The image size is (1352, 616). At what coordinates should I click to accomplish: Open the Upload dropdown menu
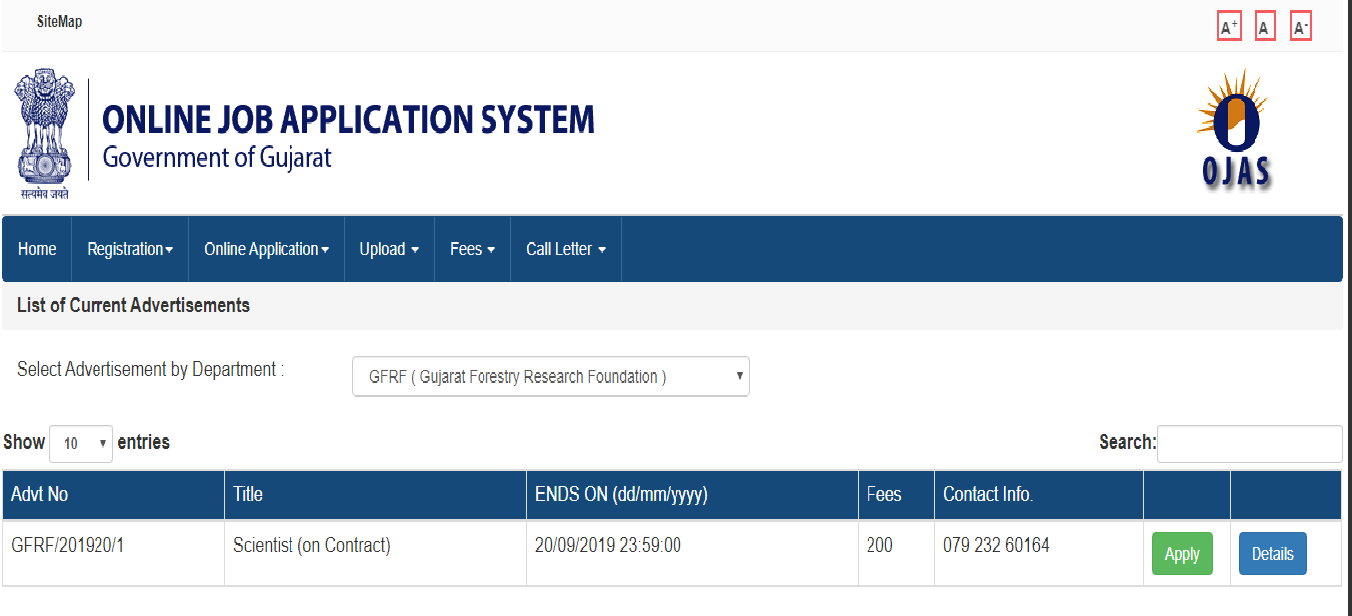389,248
